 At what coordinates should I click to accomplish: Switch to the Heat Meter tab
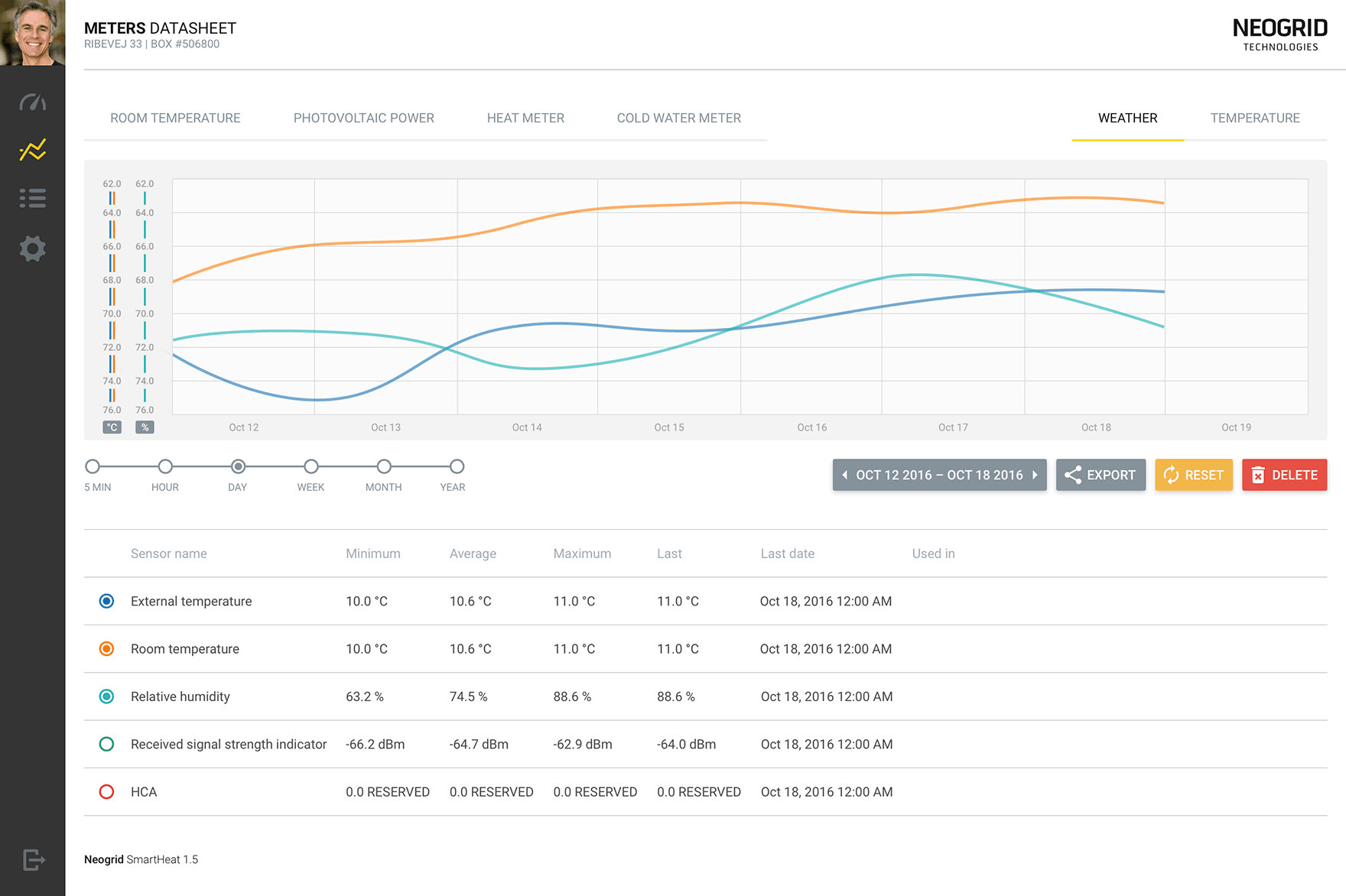(525, 118)
